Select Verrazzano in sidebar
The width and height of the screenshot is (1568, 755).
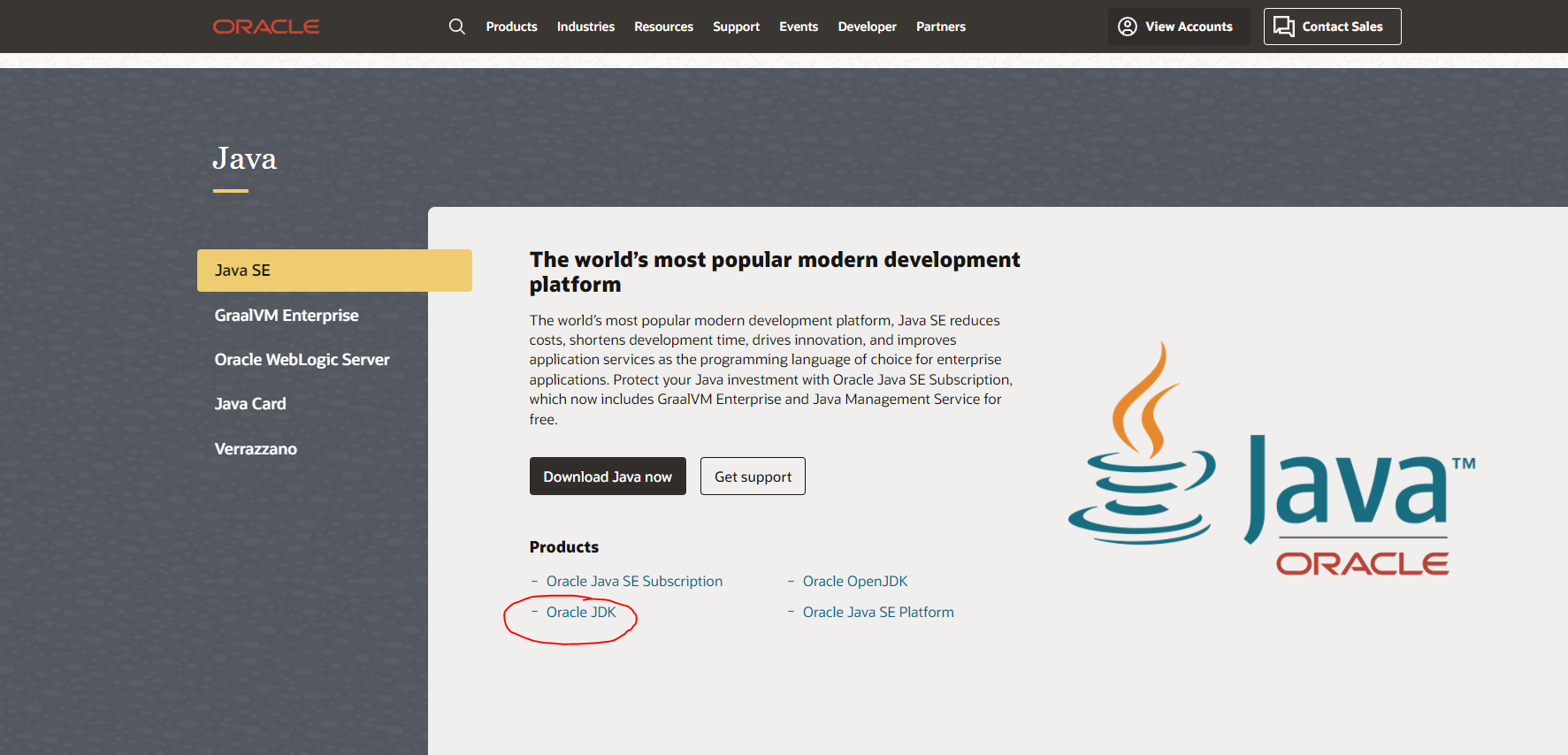(256, 449)
